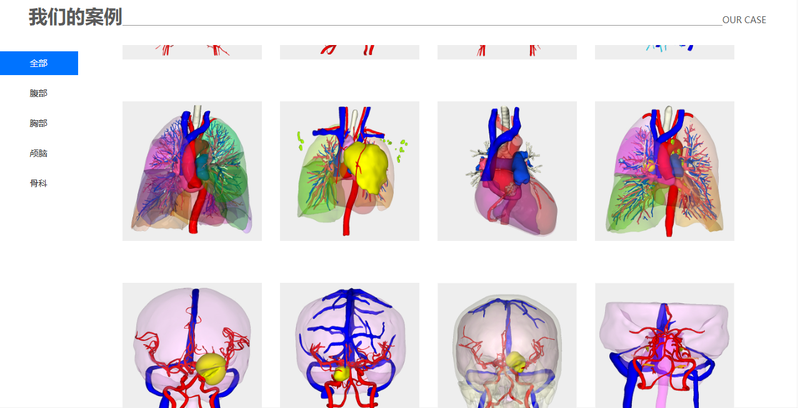Open the 腹部 category

coord(39,93)
